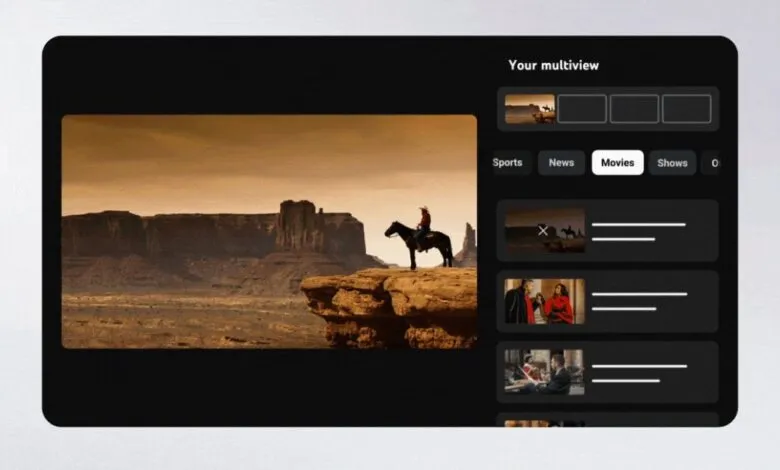Click the title lines of the second movie item
This screenshot has width=780, height=470.
[x=638, y=301]
